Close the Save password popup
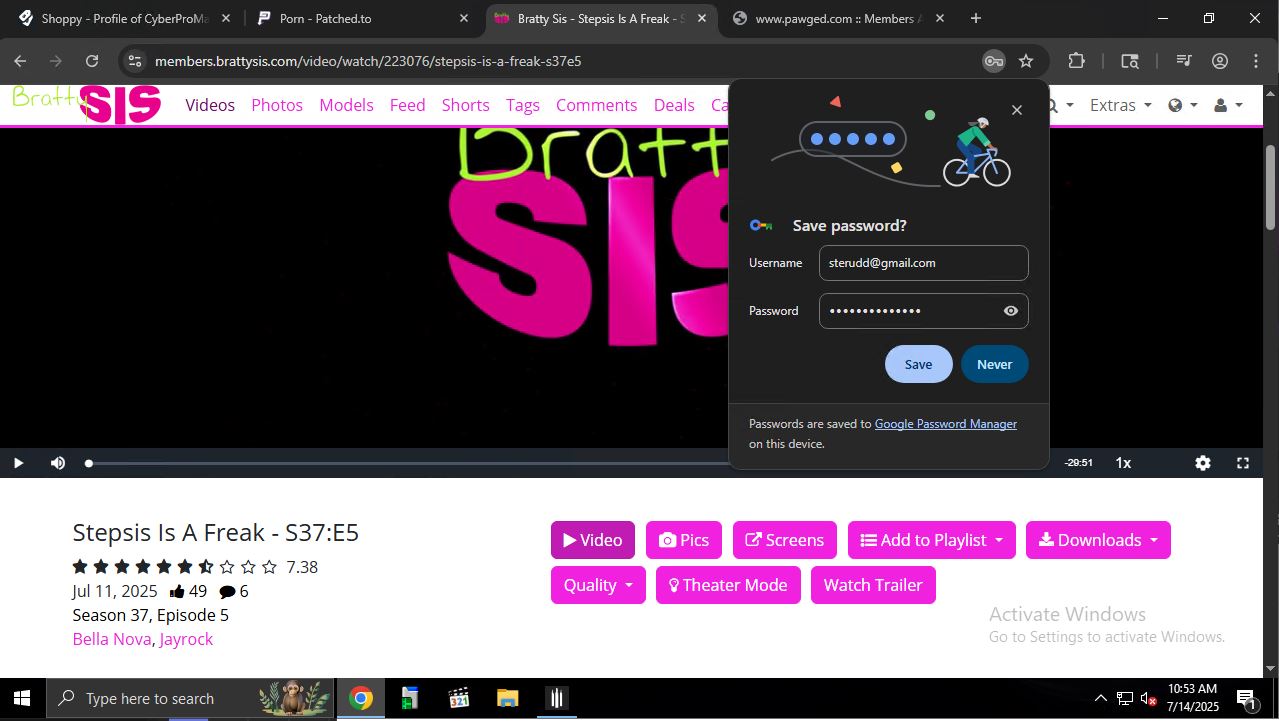 click(1017, 110)
